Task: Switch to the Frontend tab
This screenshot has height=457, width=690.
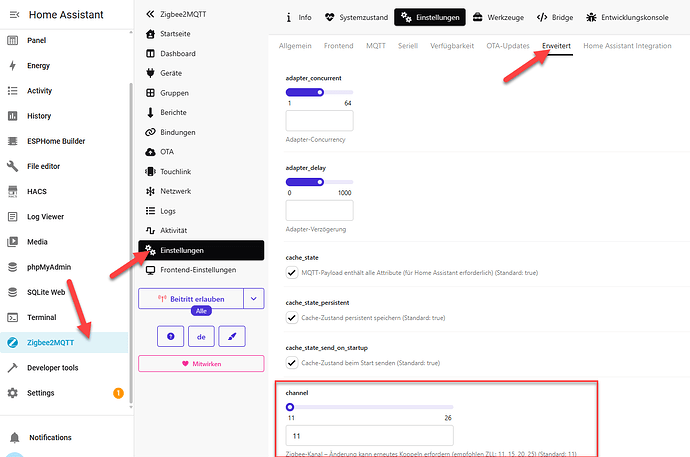Action: pos(338,46)
